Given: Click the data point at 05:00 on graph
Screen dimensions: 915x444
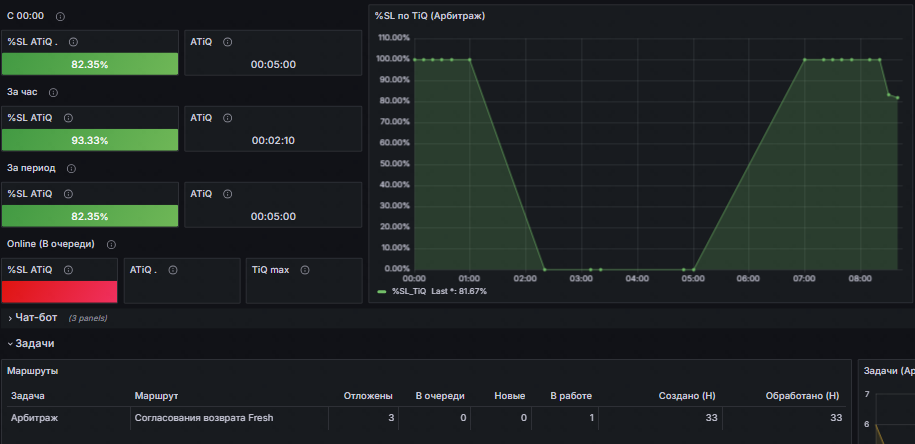Looking at the screenshot, I should (693, 270).
